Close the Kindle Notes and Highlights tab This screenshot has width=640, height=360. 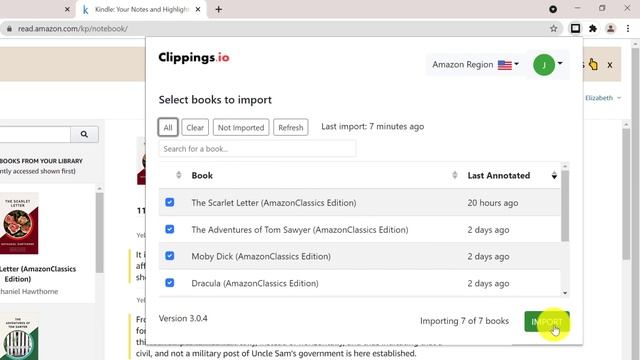(x=198, y=9)
